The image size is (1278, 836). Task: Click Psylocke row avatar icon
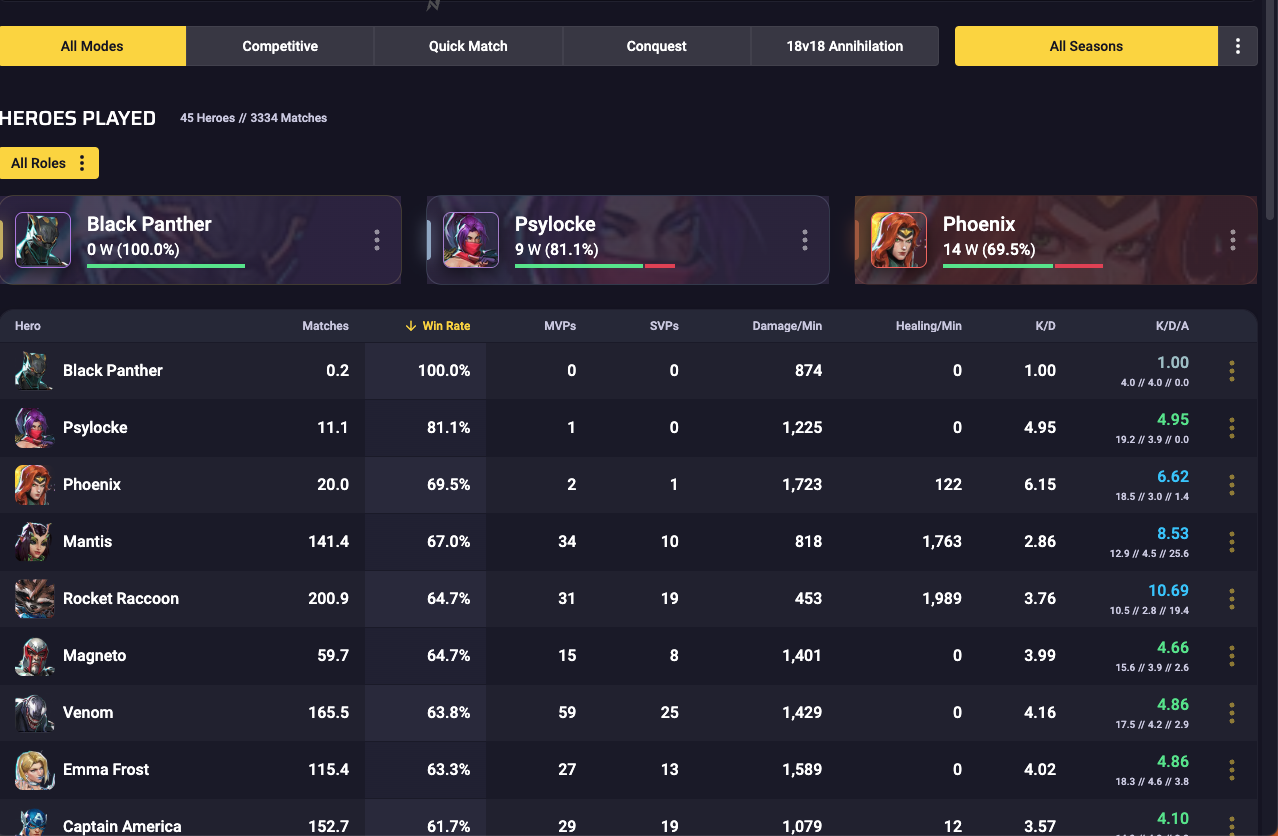34,428
